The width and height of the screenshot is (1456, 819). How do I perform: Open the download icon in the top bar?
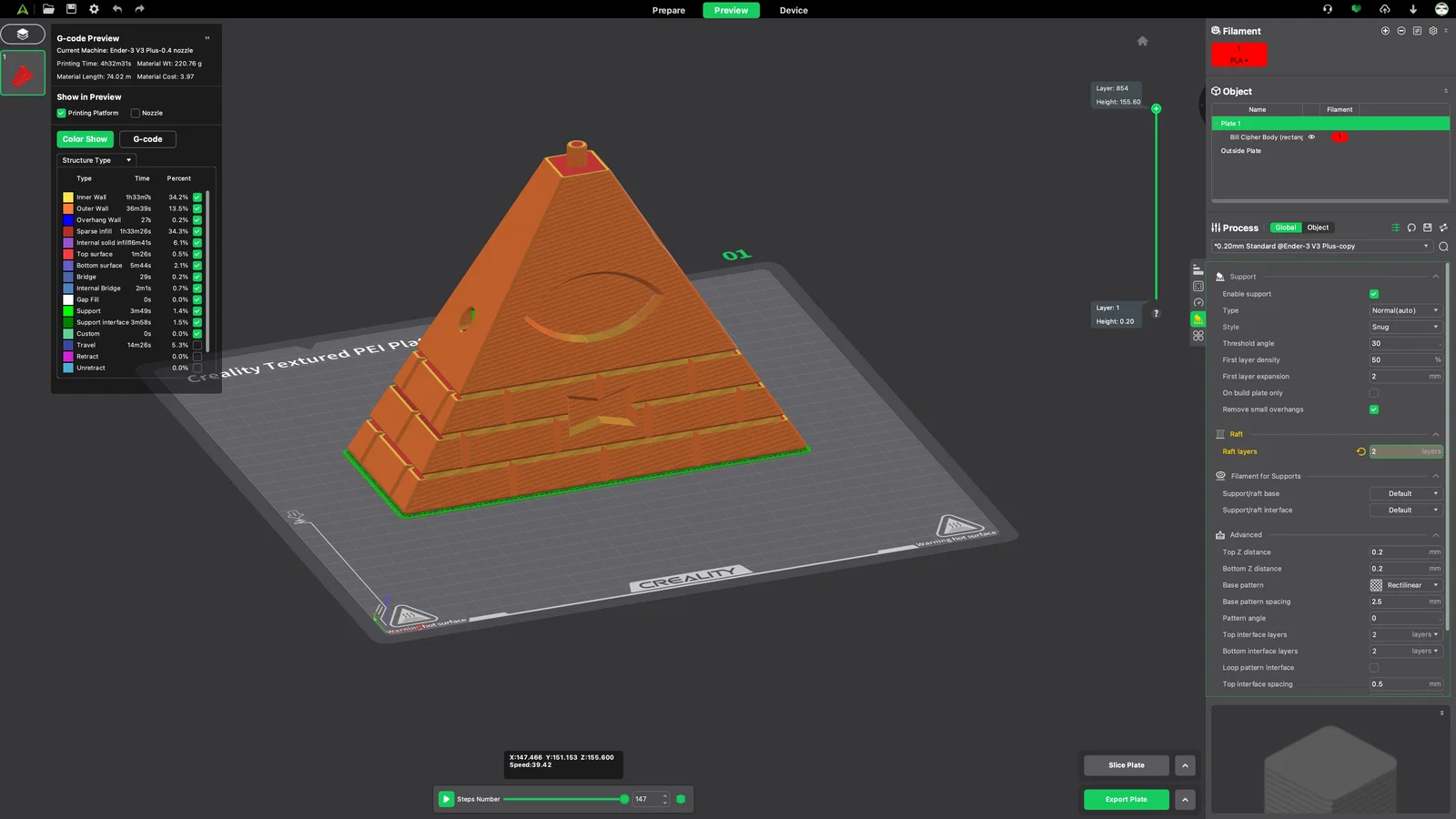point(1413,9)
